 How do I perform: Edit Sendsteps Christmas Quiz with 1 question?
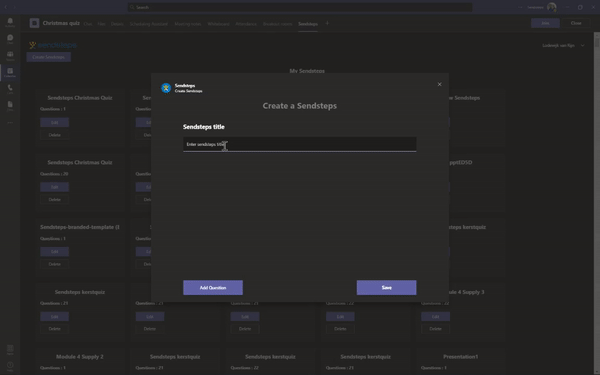55,122
